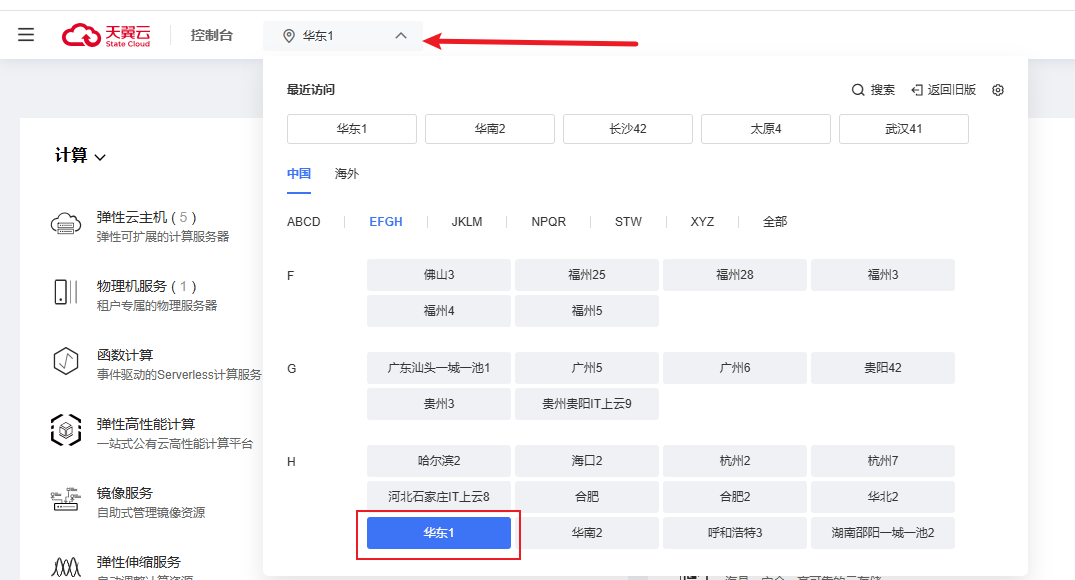Open the hamburger navigation menu

[26, 35]
